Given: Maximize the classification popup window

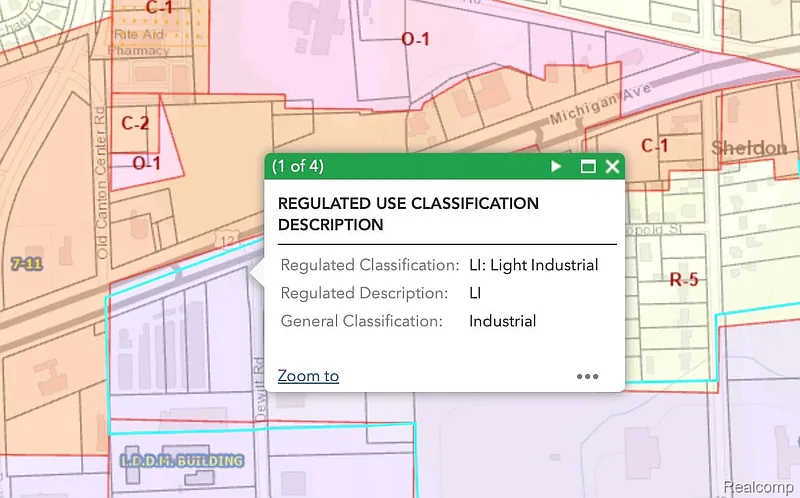Looking at the screenshot, I should [588, 166].
